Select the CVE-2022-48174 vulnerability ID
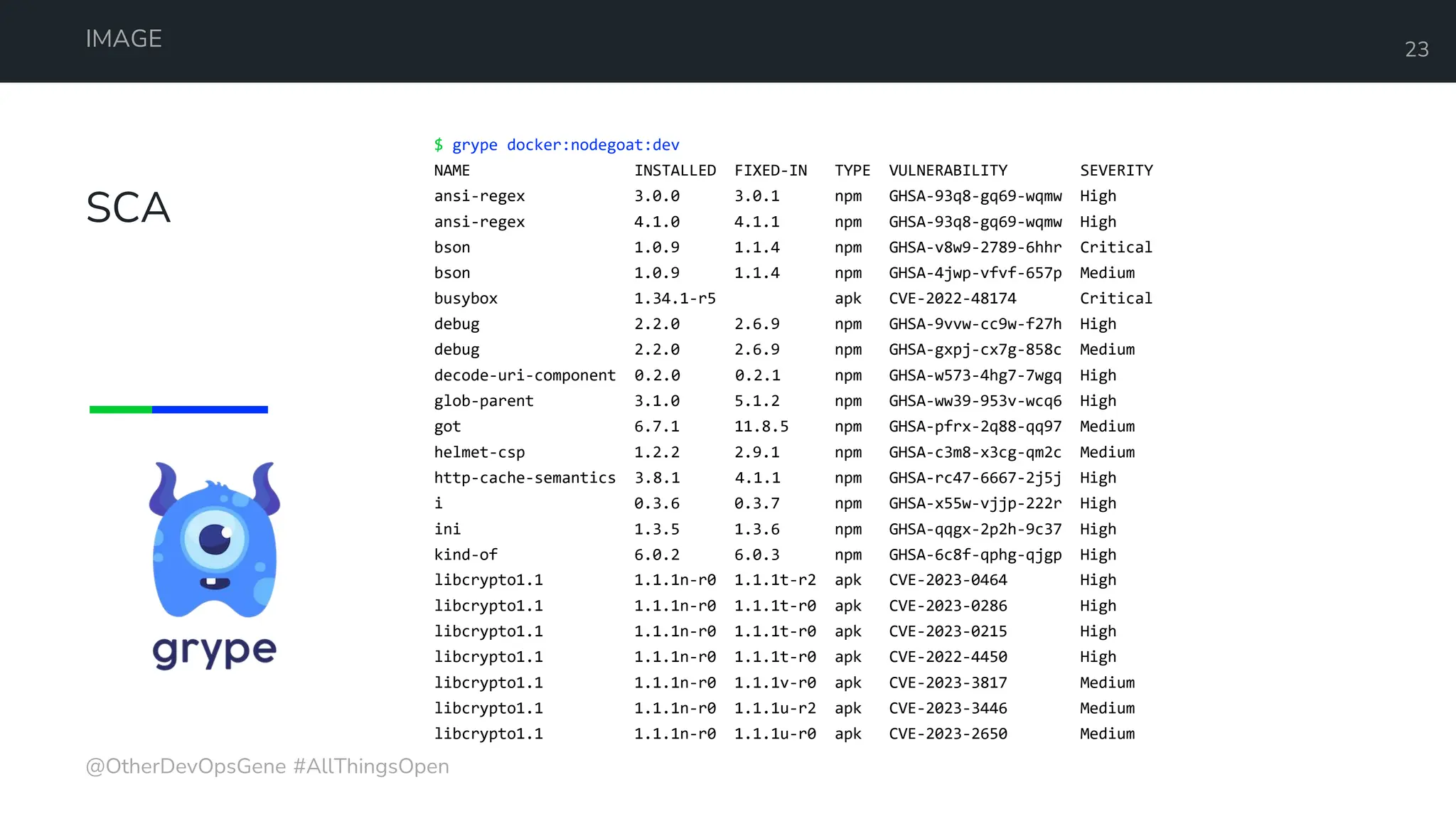The height and width of the screenshot is (819, 1456). 953,299
